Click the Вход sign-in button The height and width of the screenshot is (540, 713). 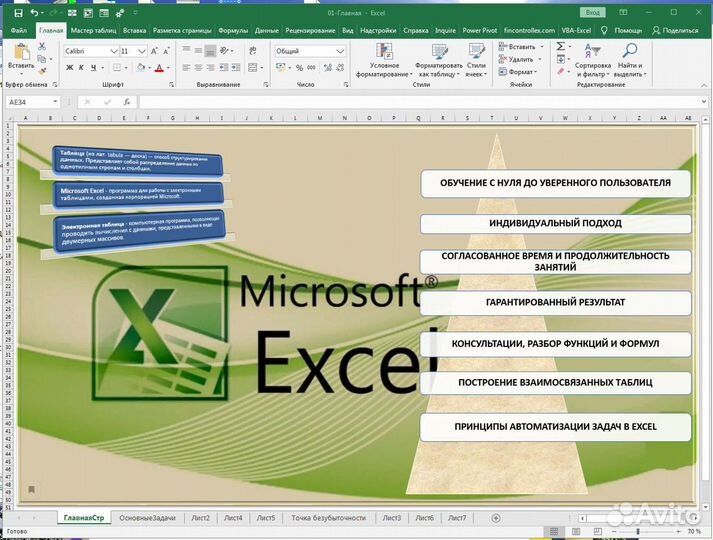click(x=592, y=12)
